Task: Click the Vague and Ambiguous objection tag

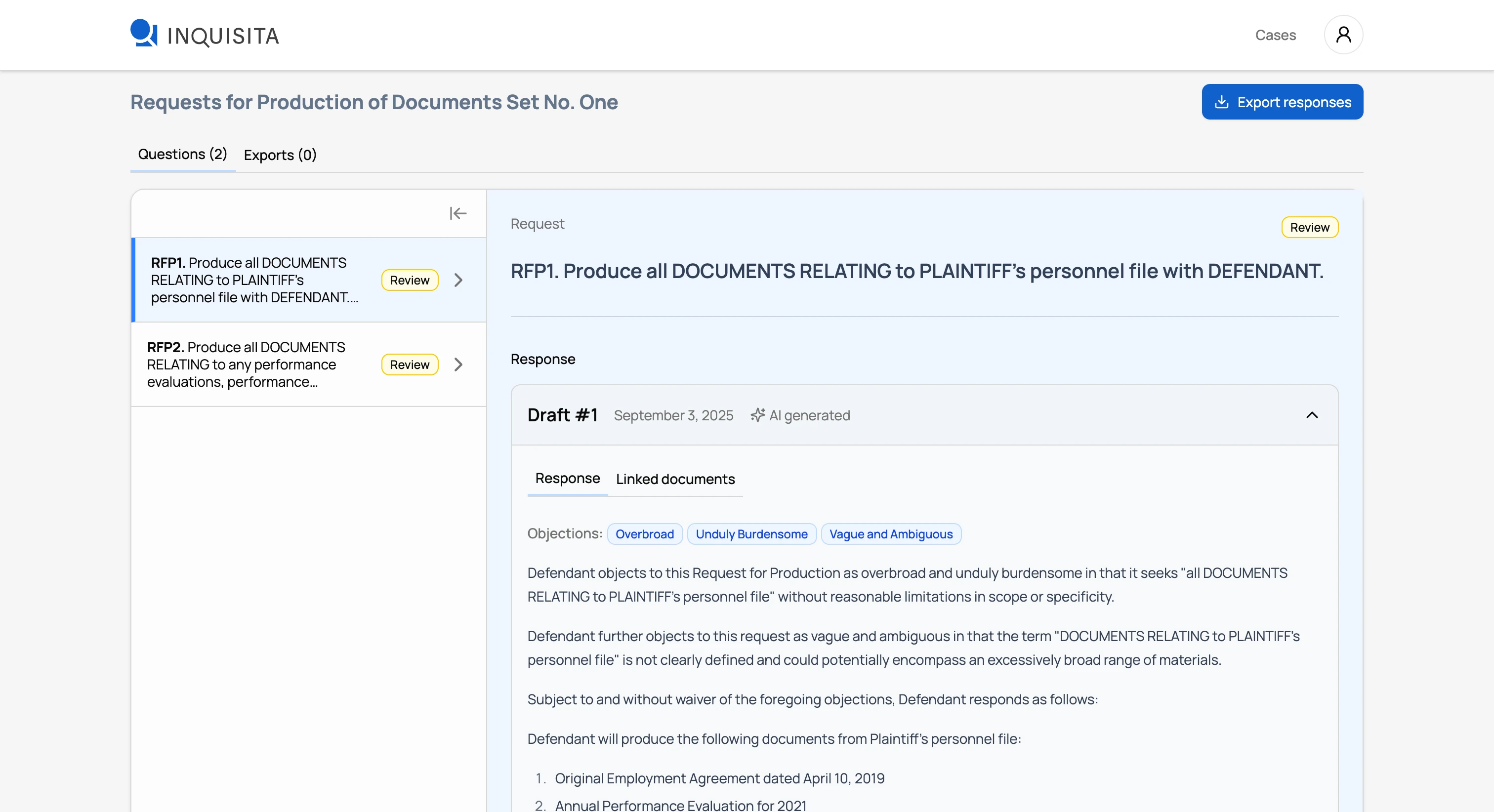Action: click(x=890, y=534)
